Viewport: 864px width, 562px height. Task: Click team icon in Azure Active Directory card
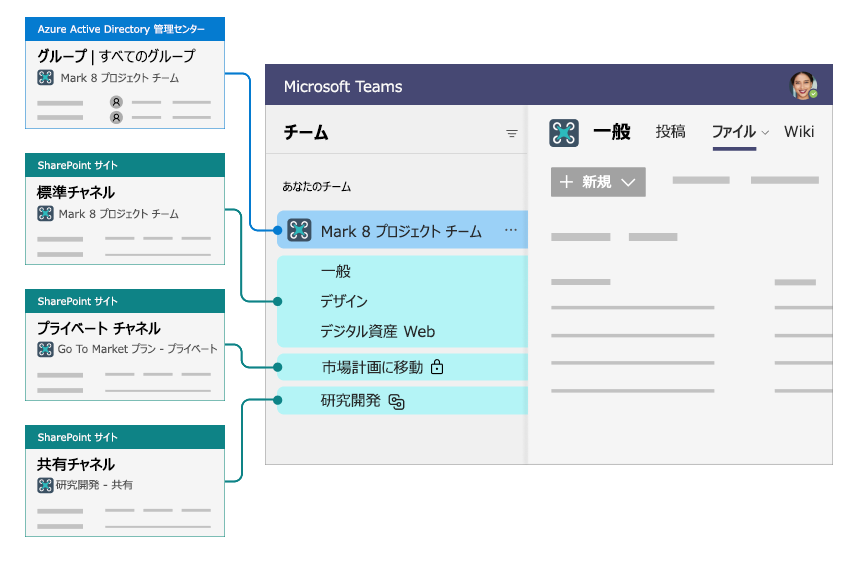(45, 77)
